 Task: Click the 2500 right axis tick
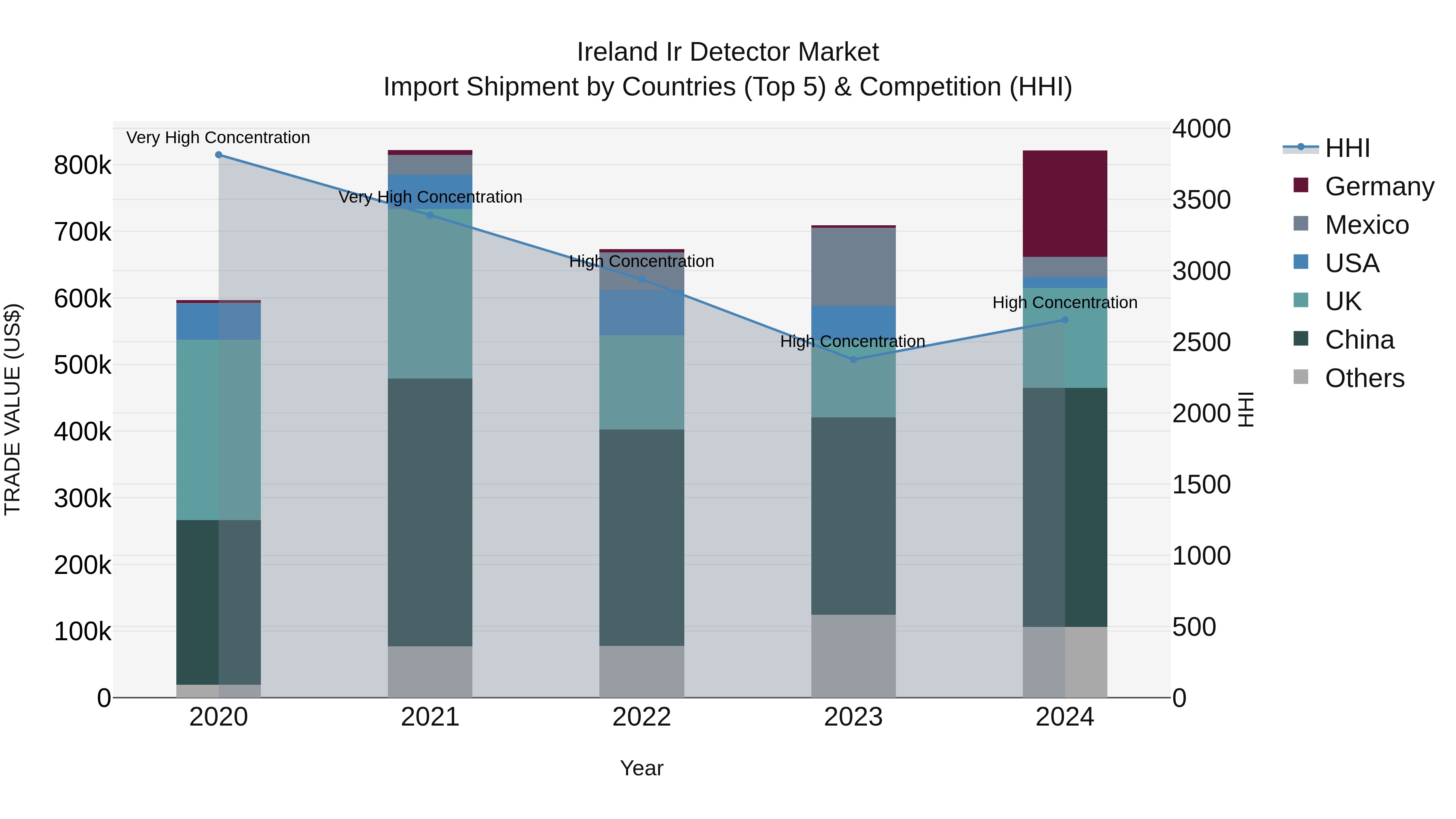click(x=1201, y=342)
